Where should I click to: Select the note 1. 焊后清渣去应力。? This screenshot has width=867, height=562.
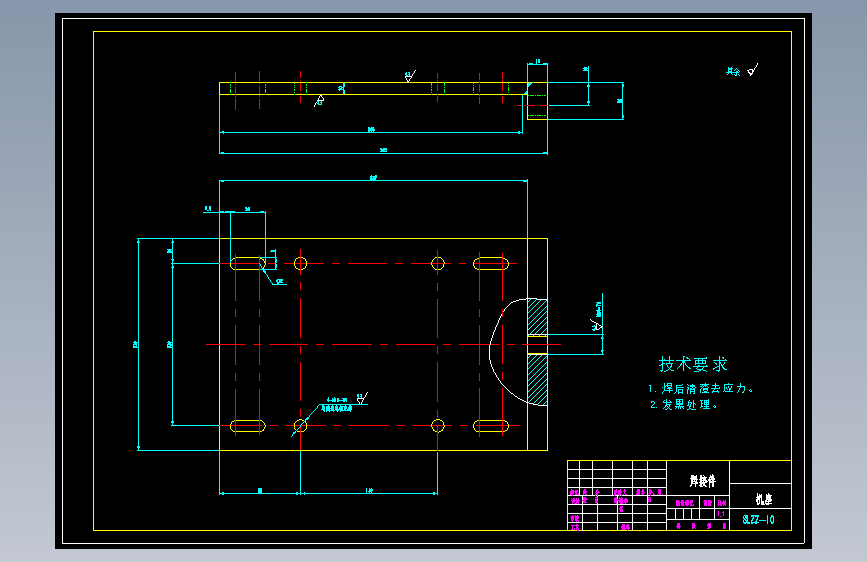(x=701, y=389)
